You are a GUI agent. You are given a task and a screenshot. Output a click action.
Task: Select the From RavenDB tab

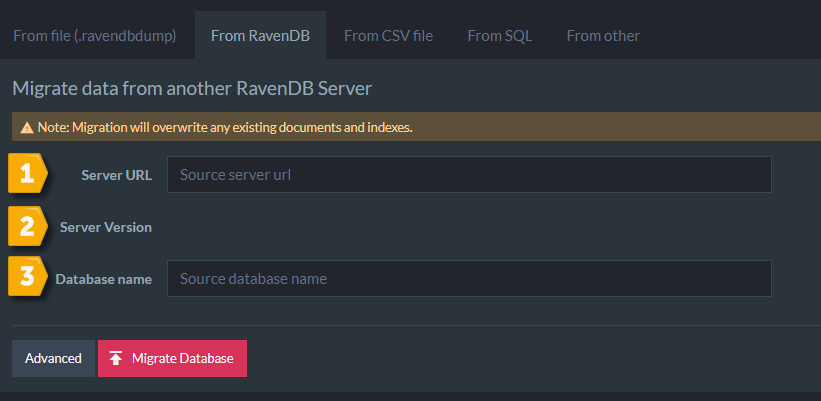pos(260,36)
